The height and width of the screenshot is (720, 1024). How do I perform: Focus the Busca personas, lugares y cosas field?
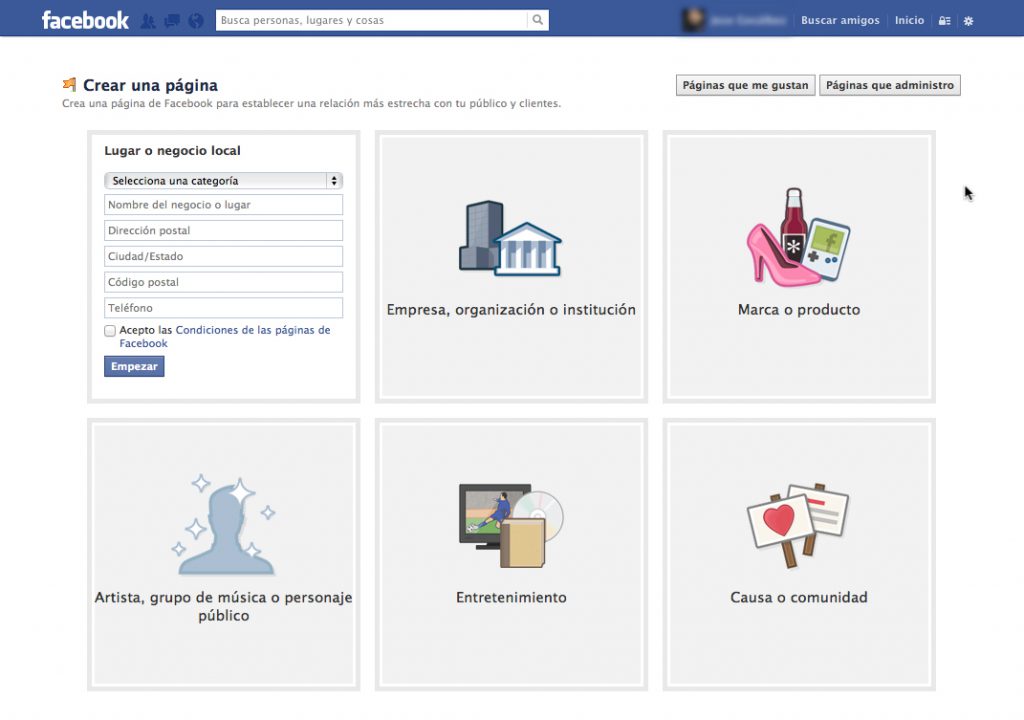click(372, 20)
